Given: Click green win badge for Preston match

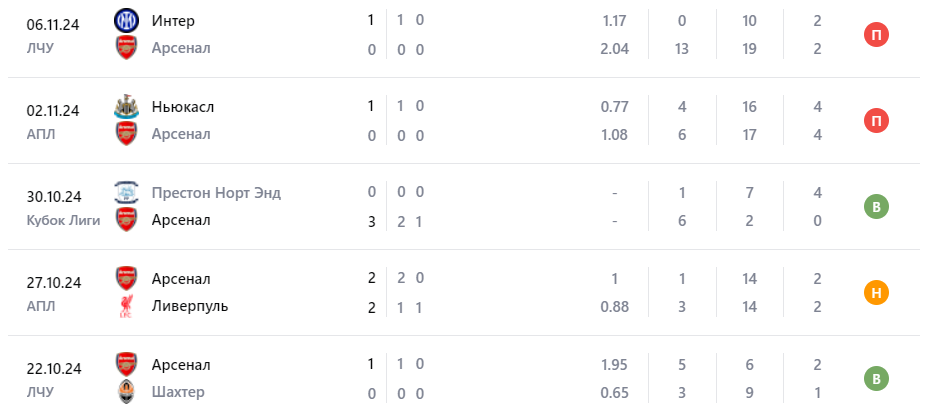Looking at the screenshot, I should 876,207.
